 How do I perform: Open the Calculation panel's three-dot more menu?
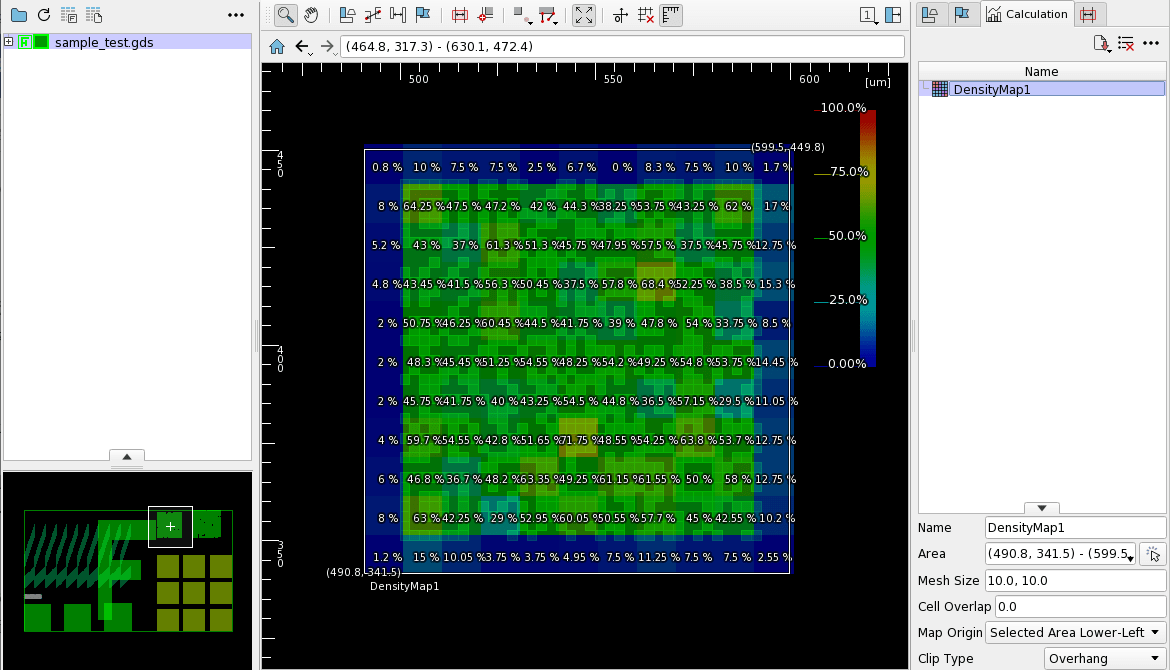pyautogui.click(x=1151, y=43)
